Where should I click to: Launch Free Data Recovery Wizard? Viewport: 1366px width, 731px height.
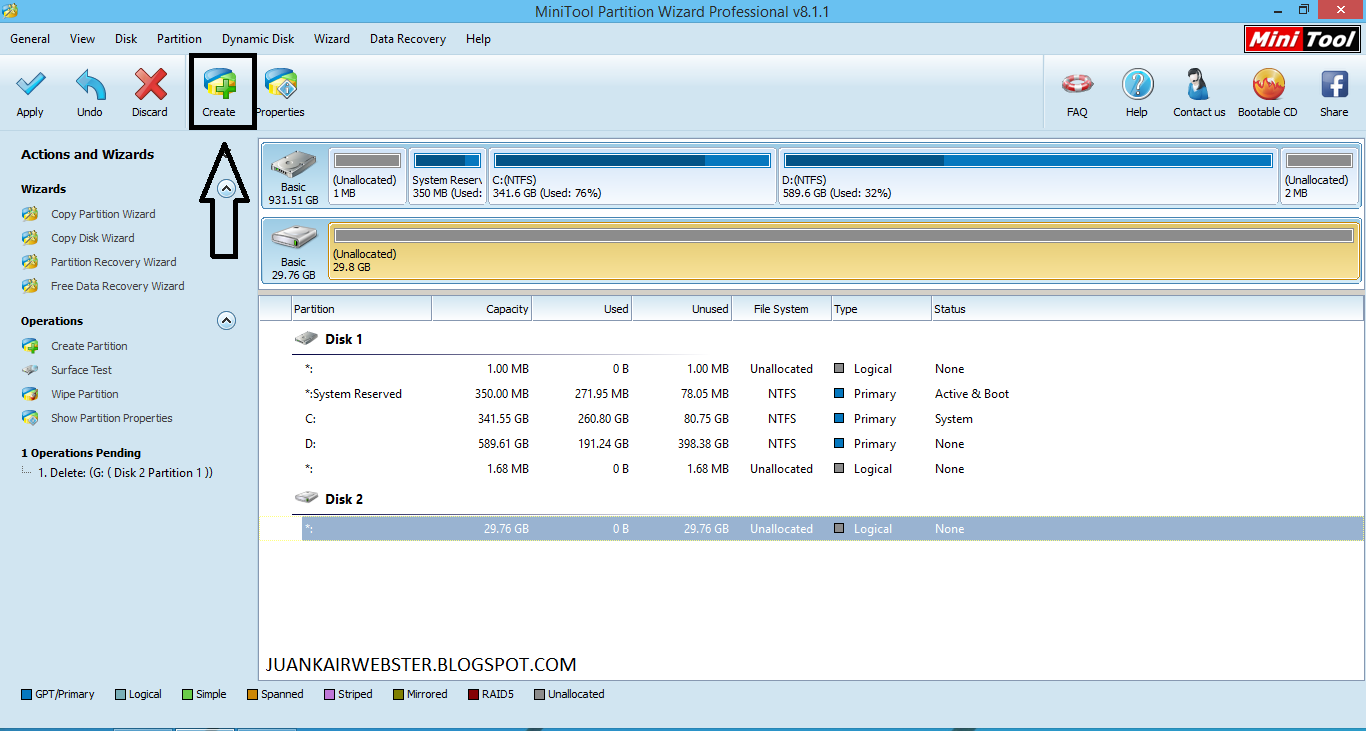point(118,286)
